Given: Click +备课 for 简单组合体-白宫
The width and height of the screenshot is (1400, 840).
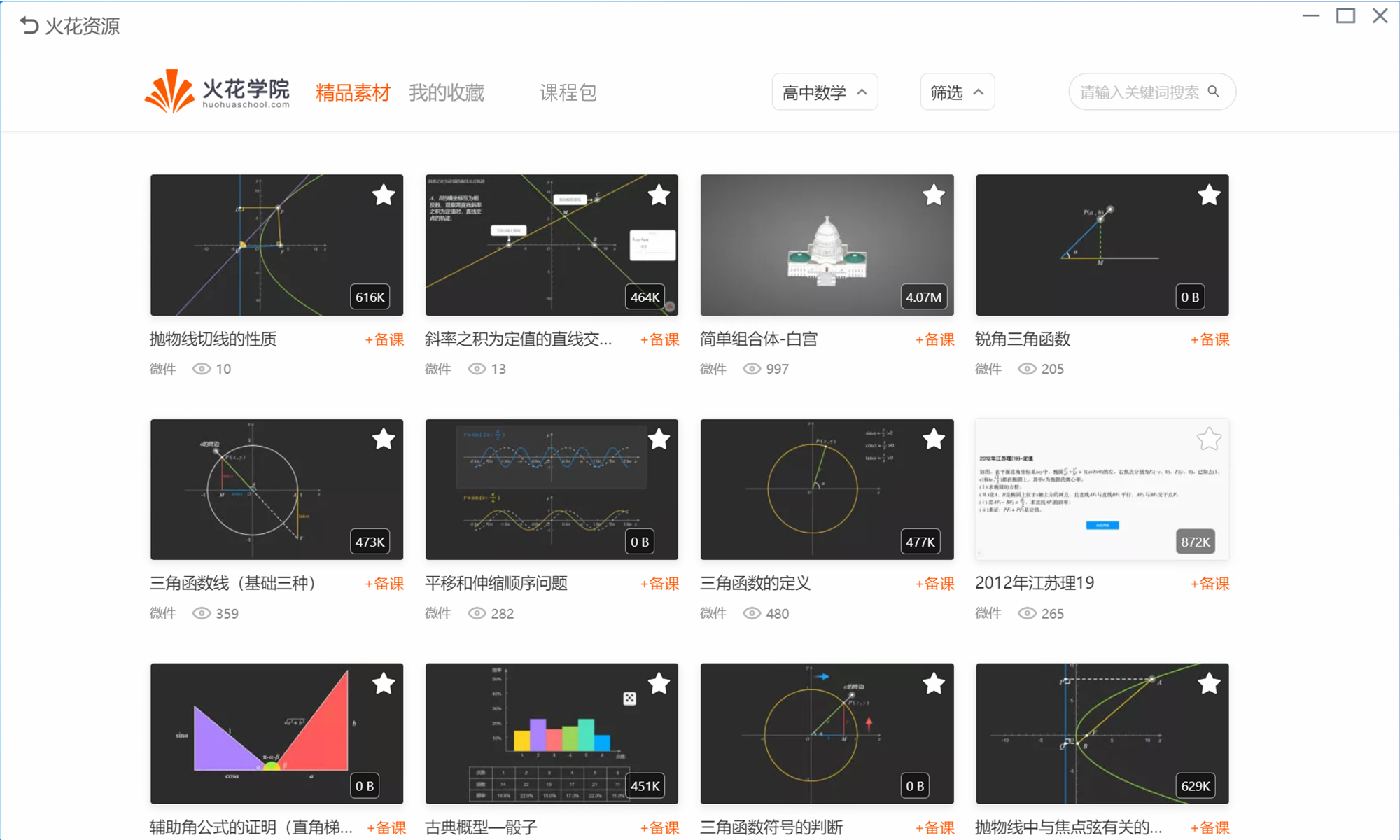Looking at the screenshot, I should [934, 339].
